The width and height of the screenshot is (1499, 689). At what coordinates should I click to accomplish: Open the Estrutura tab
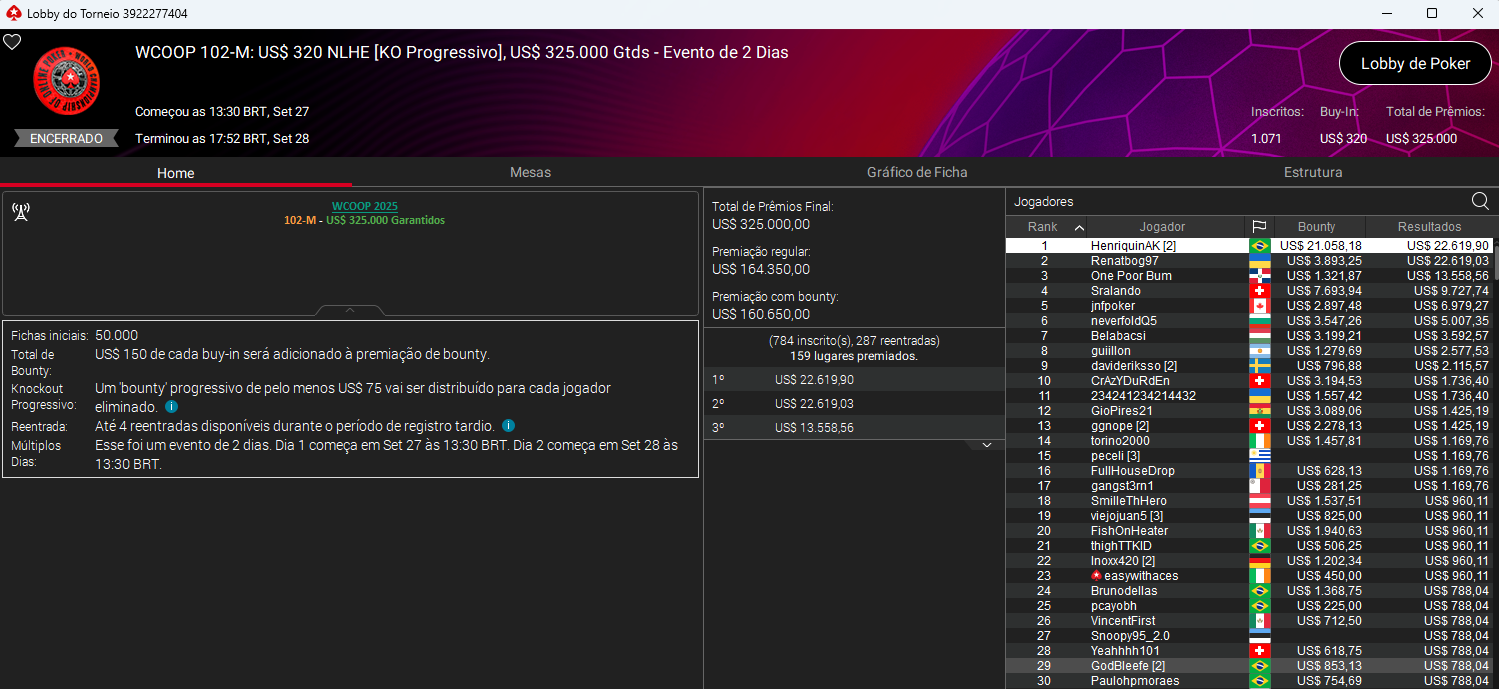coord(1312,172)
